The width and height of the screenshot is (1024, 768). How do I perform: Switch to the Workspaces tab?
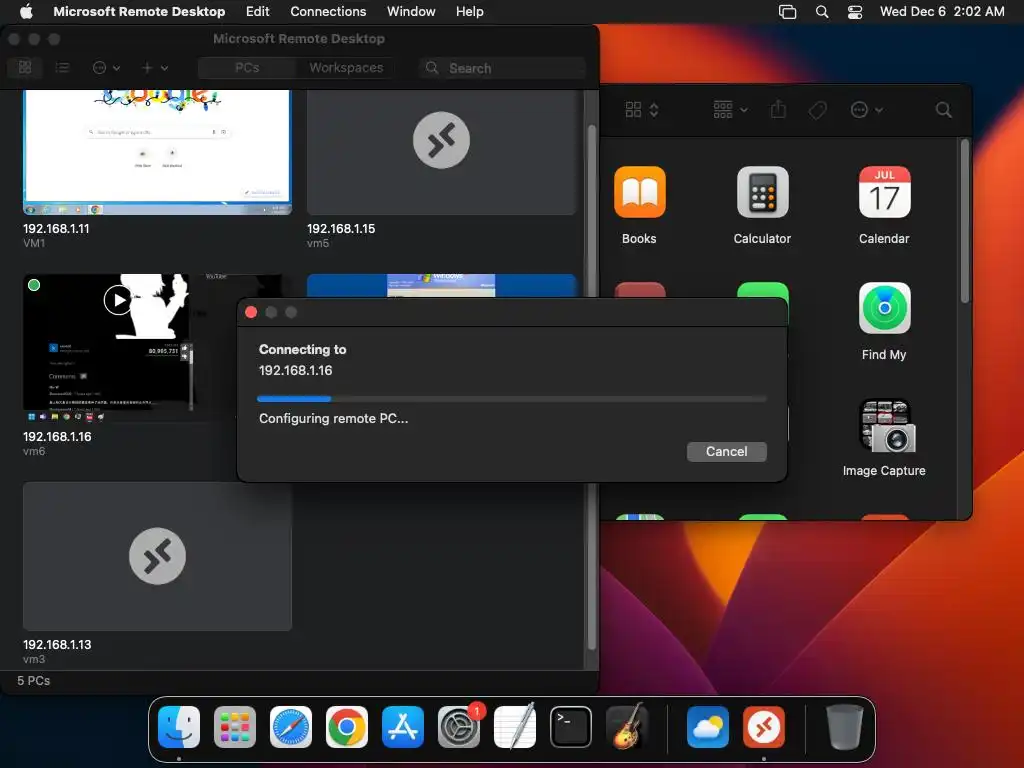tap(345, 68)
